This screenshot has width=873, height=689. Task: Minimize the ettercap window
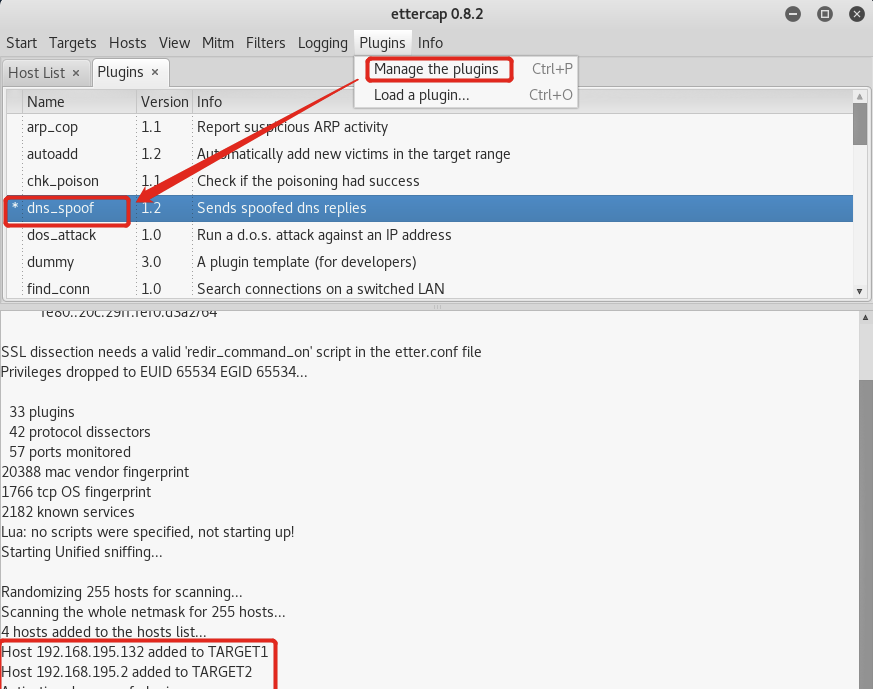793,14
